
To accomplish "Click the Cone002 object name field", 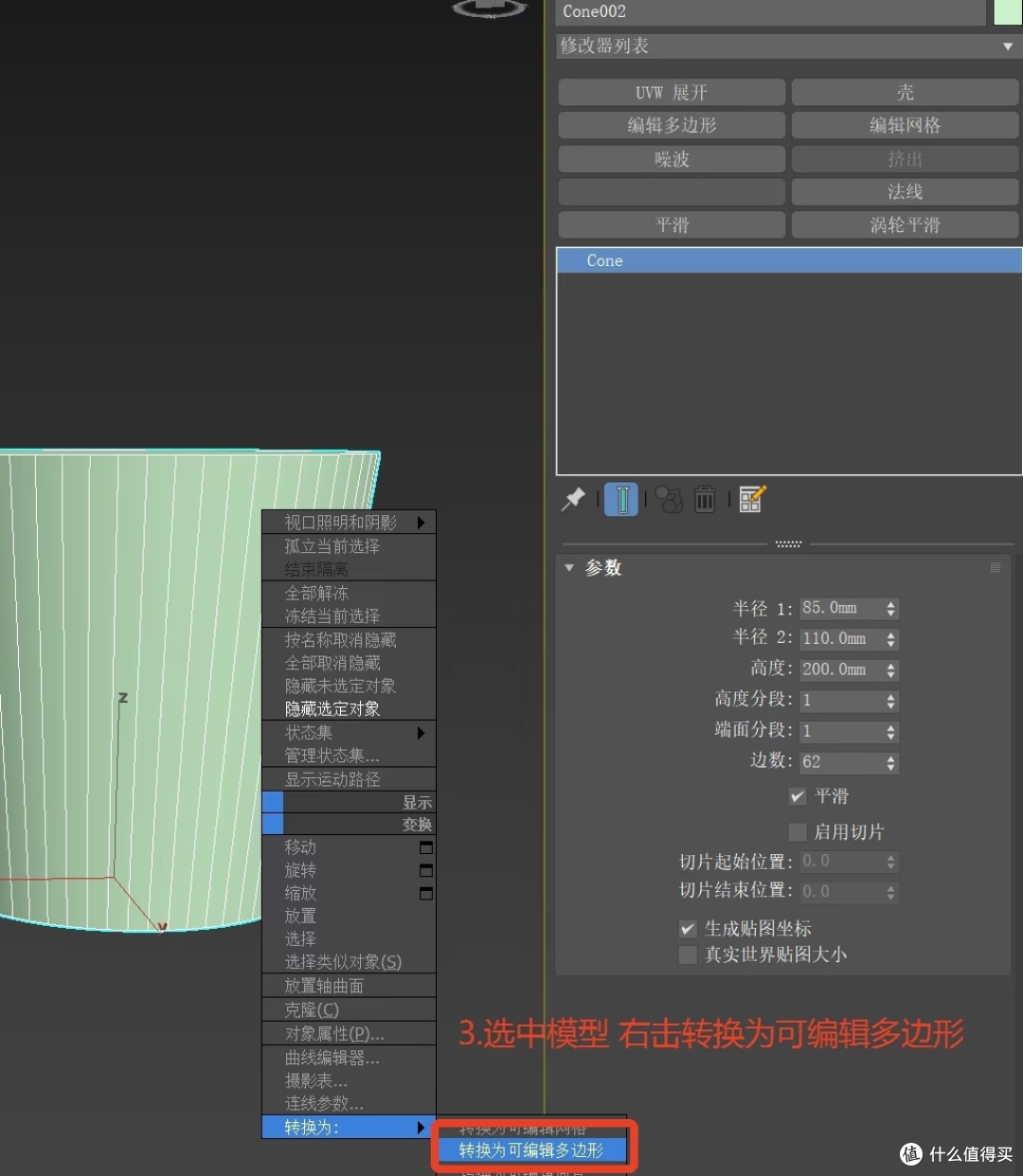I will click(771, 12).
